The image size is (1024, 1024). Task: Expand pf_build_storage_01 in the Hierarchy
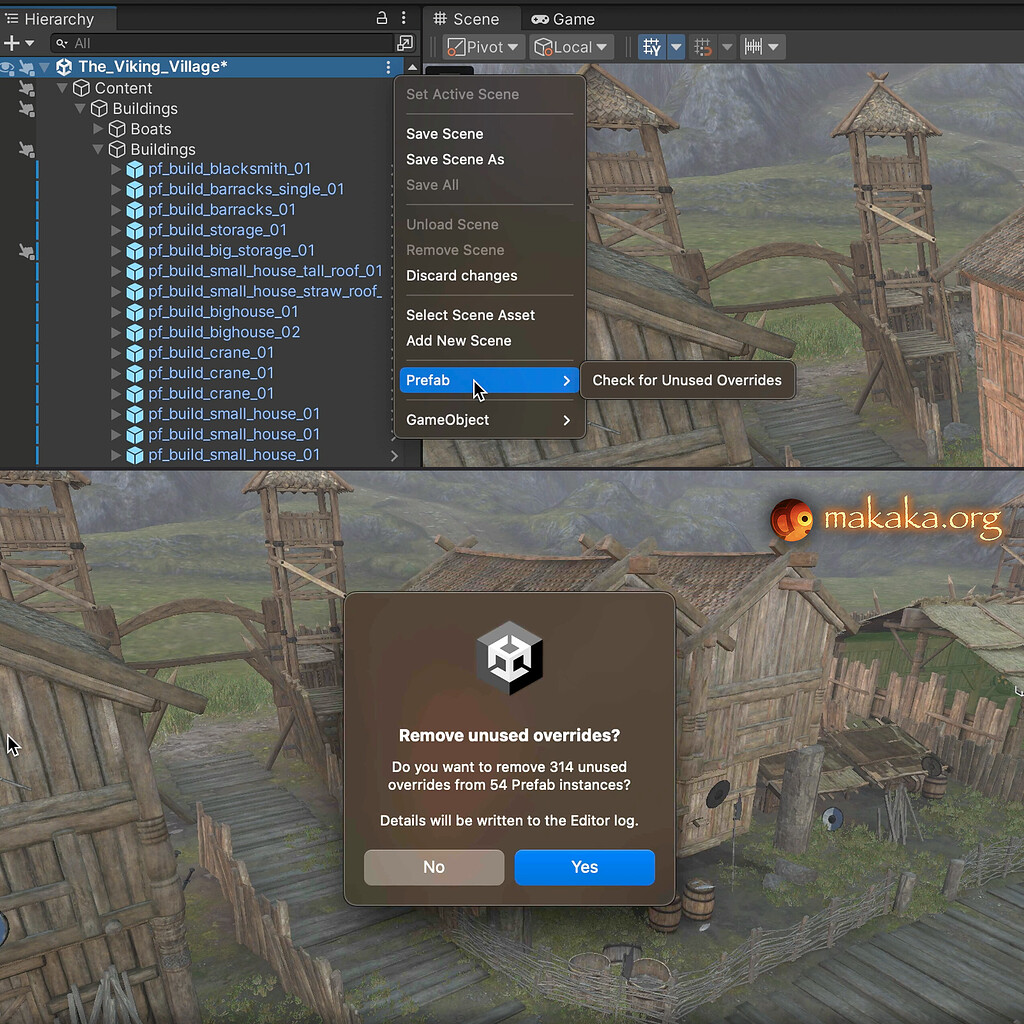click(117, 230)
